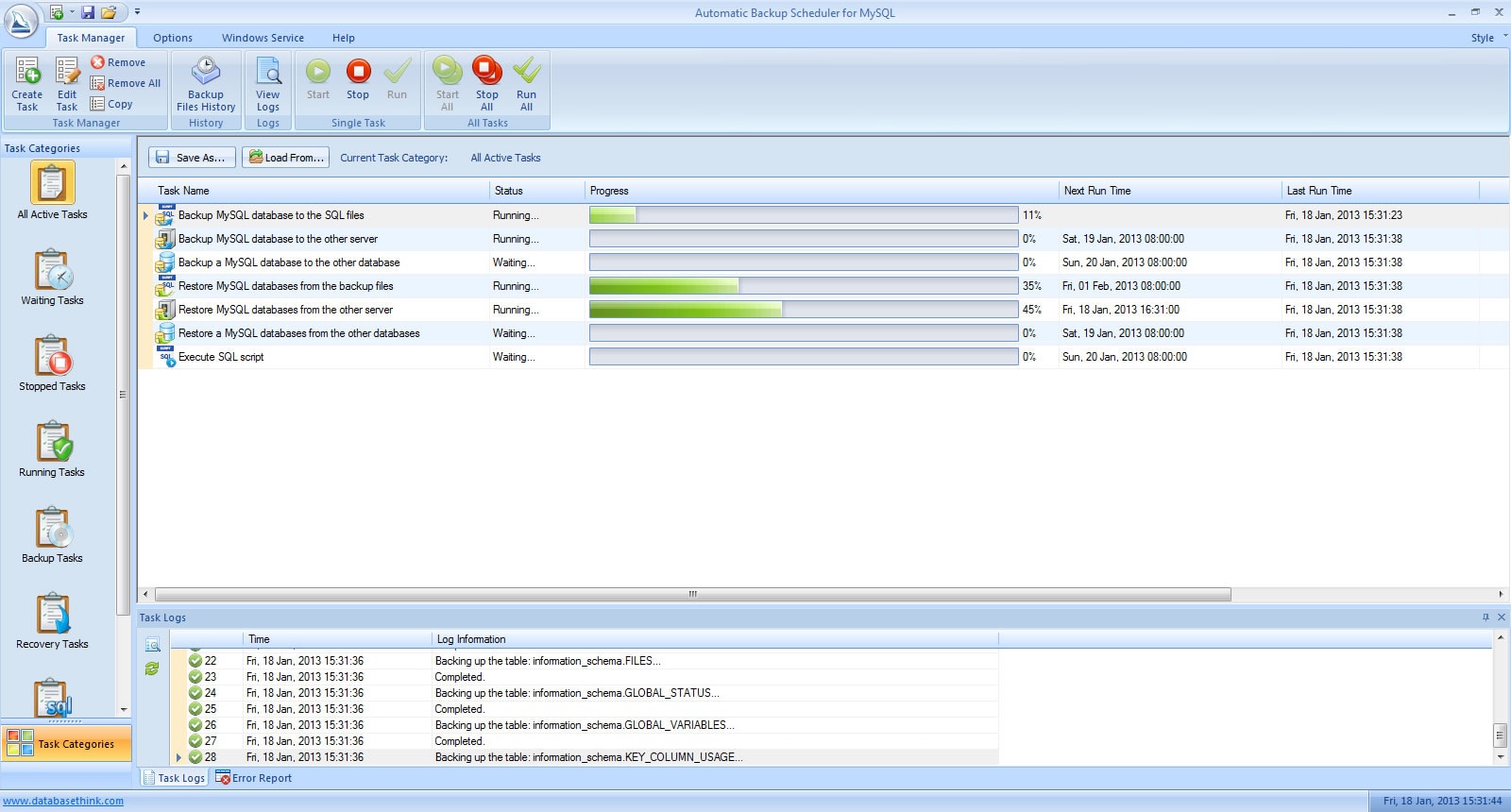Click the category sidebar scroll-down arrow
The height and width of the screenshot is (812, 1511).
tap(124, 710)
